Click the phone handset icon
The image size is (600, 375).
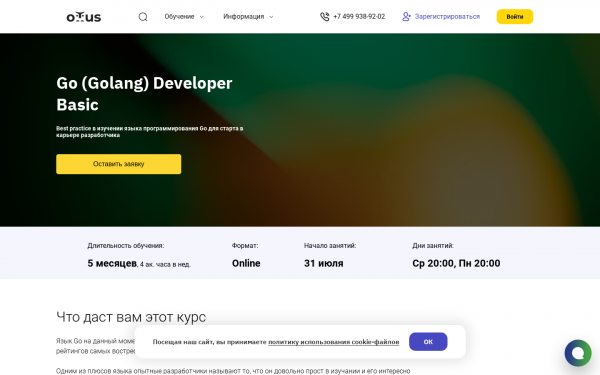(x=324, y=17)
